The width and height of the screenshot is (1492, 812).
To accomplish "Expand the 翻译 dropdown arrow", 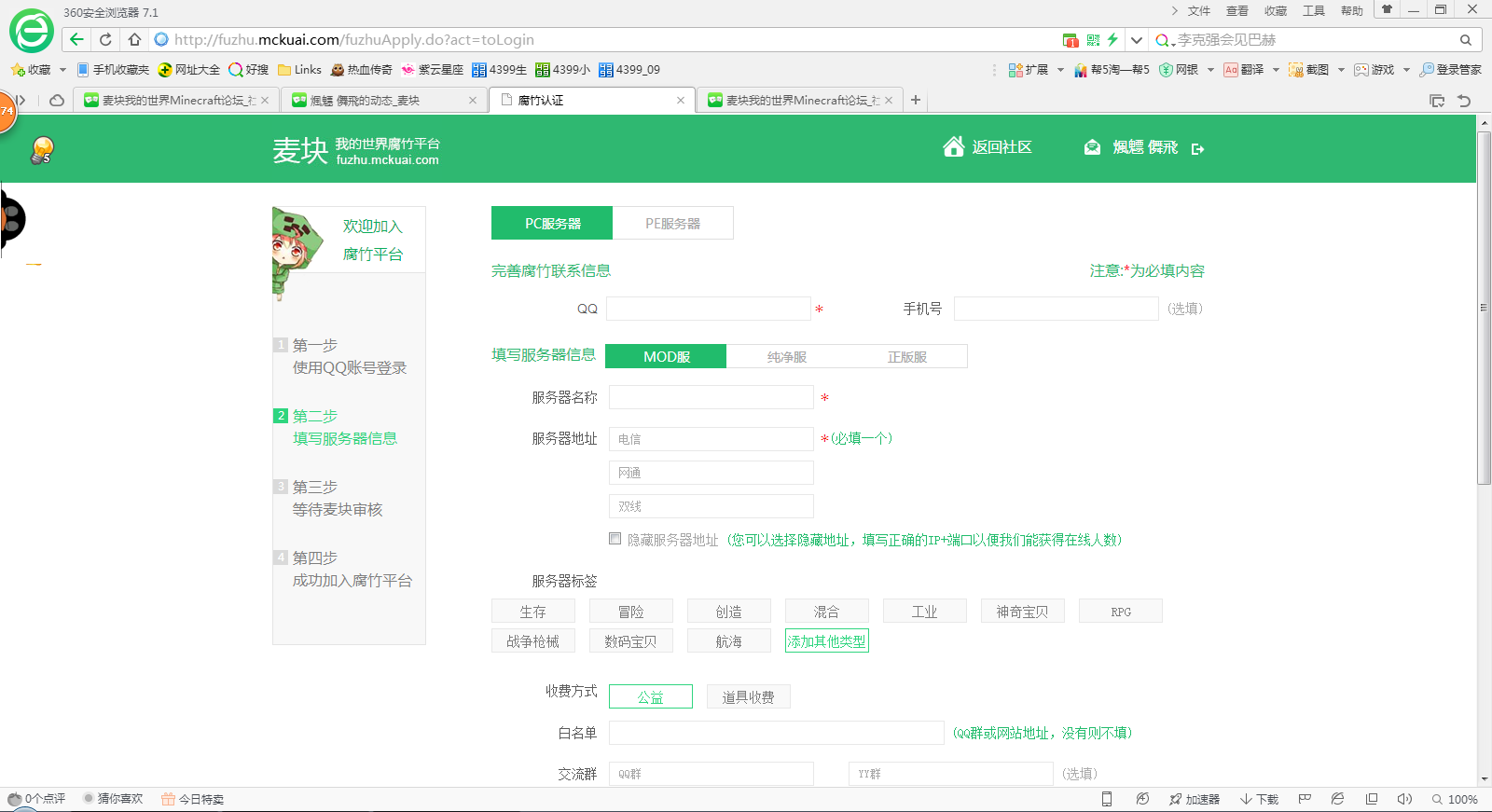I will pos(1276,70).
